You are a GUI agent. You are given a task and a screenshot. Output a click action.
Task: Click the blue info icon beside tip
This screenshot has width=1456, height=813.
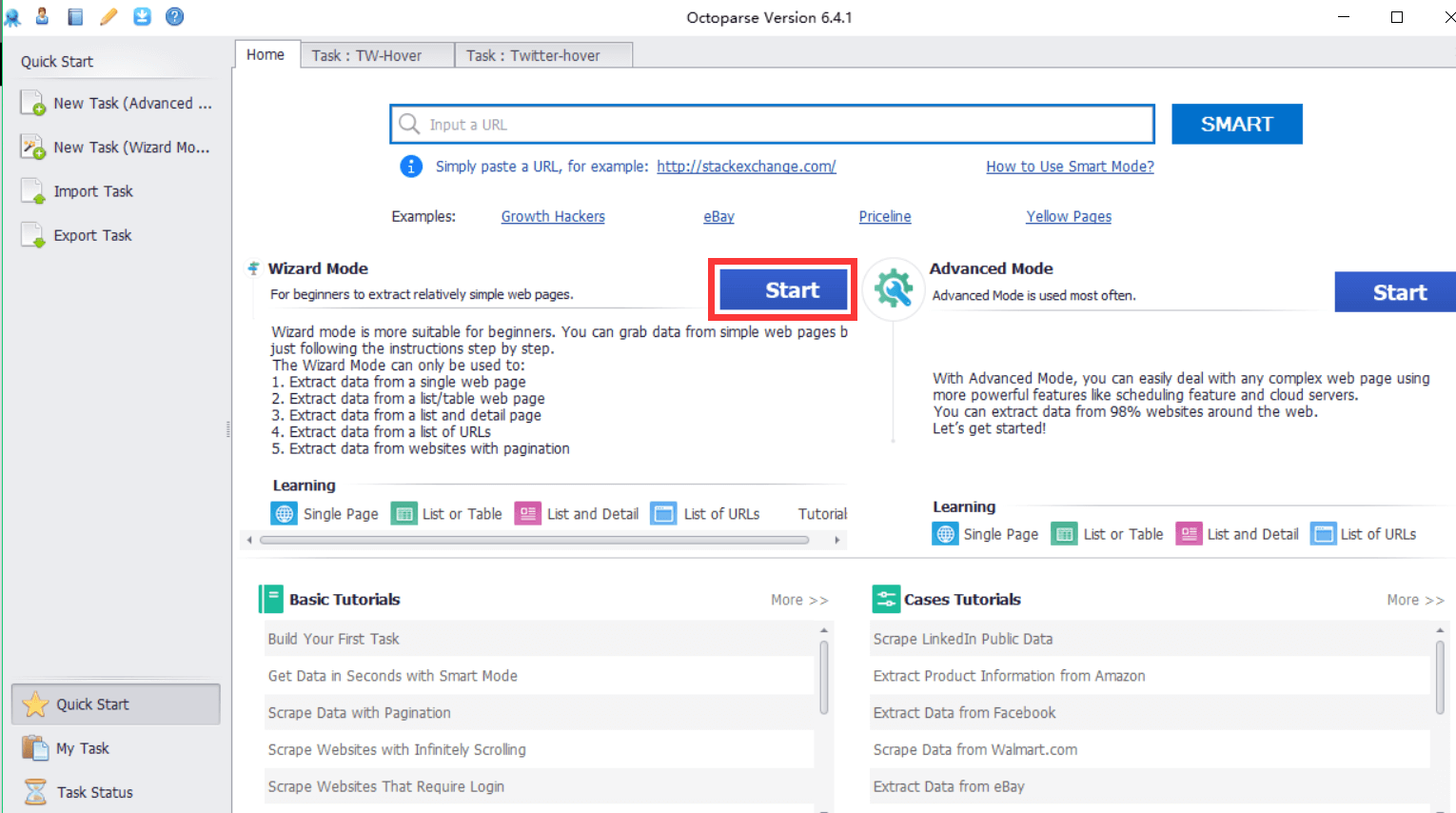411,167
